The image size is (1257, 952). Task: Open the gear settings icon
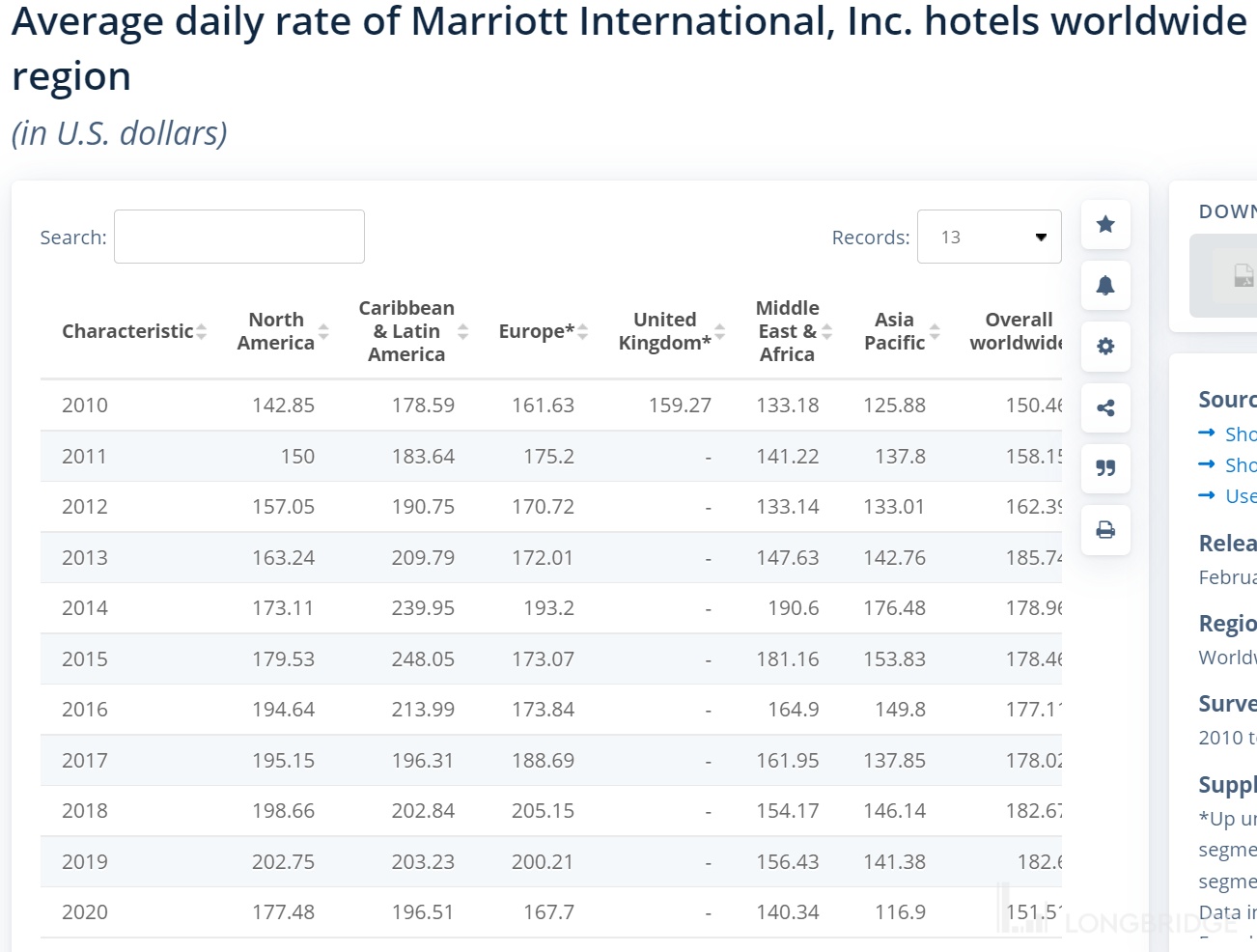pyautogui.click(x=1105, y=347)
